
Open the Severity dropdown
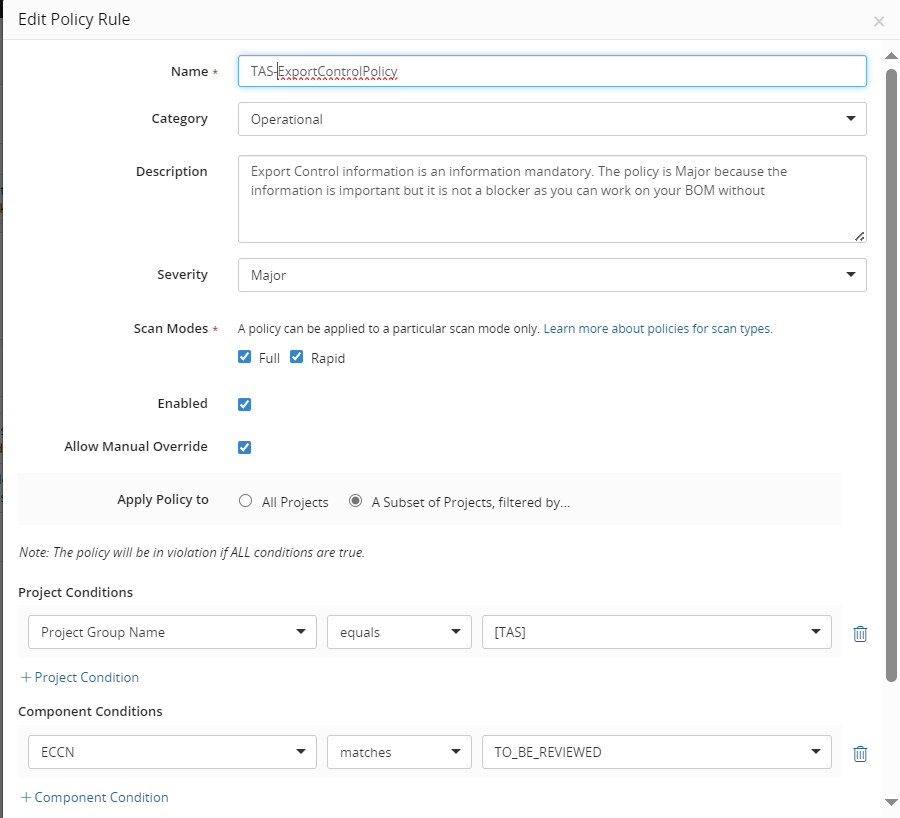pos(552,275)
